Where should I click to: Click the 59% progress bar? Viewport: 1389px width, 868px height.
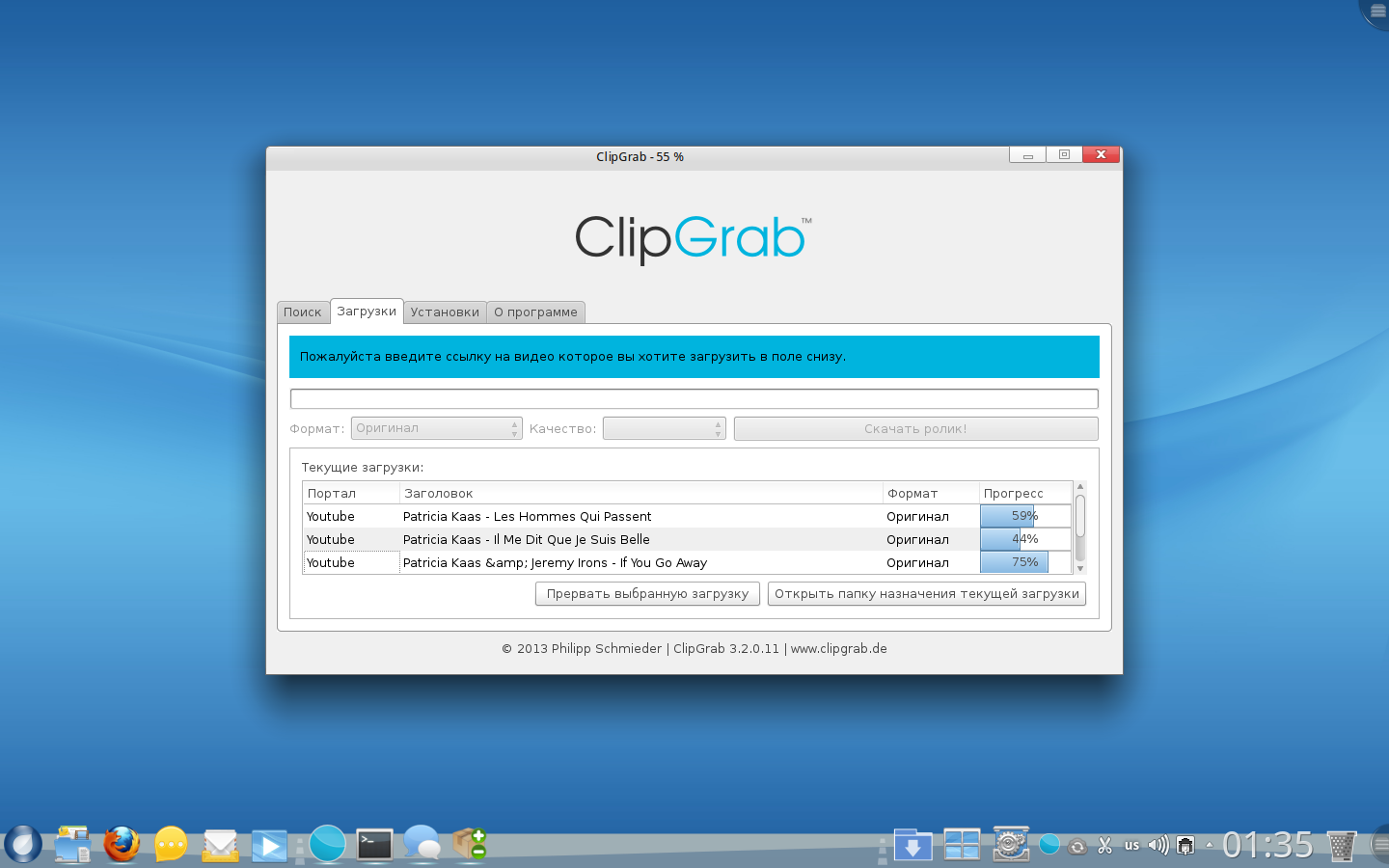click(x=1025, y=516)
